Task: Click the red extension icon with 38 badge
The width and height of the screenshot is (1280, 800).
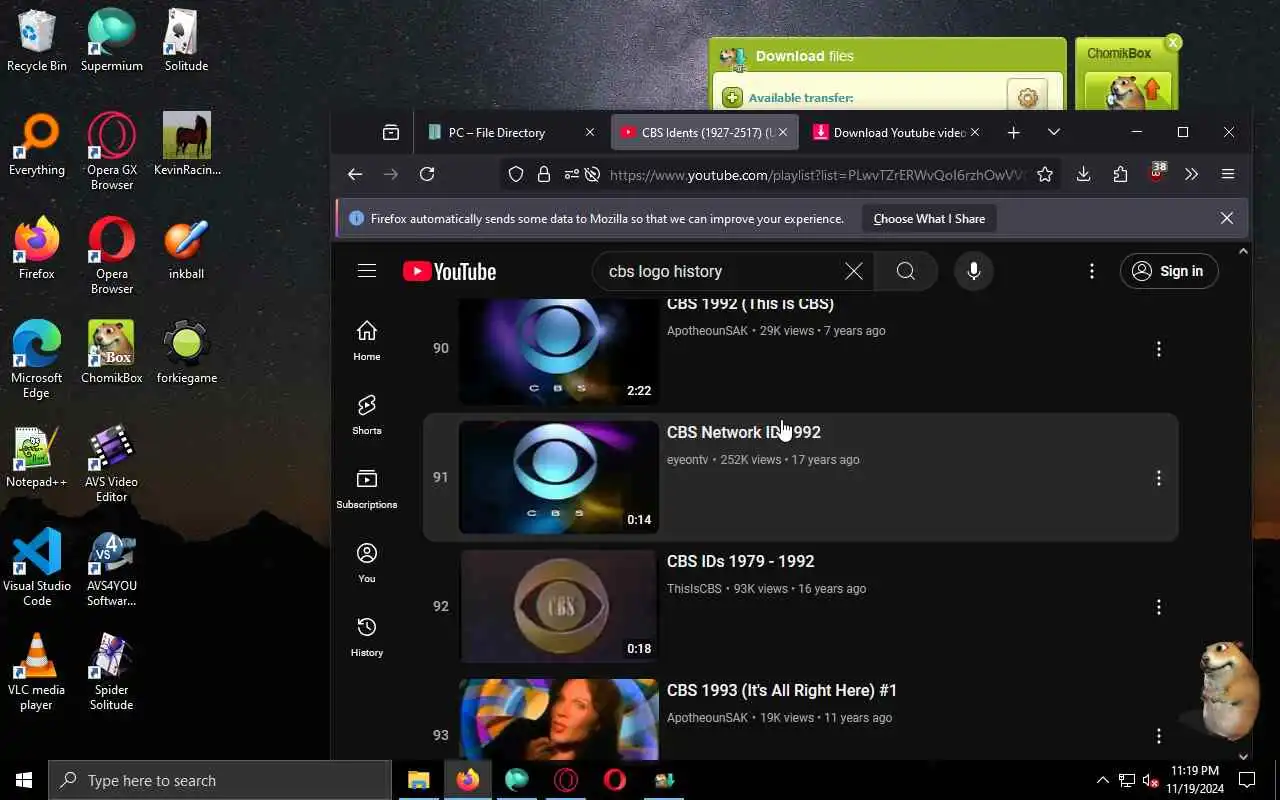Action: click(x=1156, y=174)
